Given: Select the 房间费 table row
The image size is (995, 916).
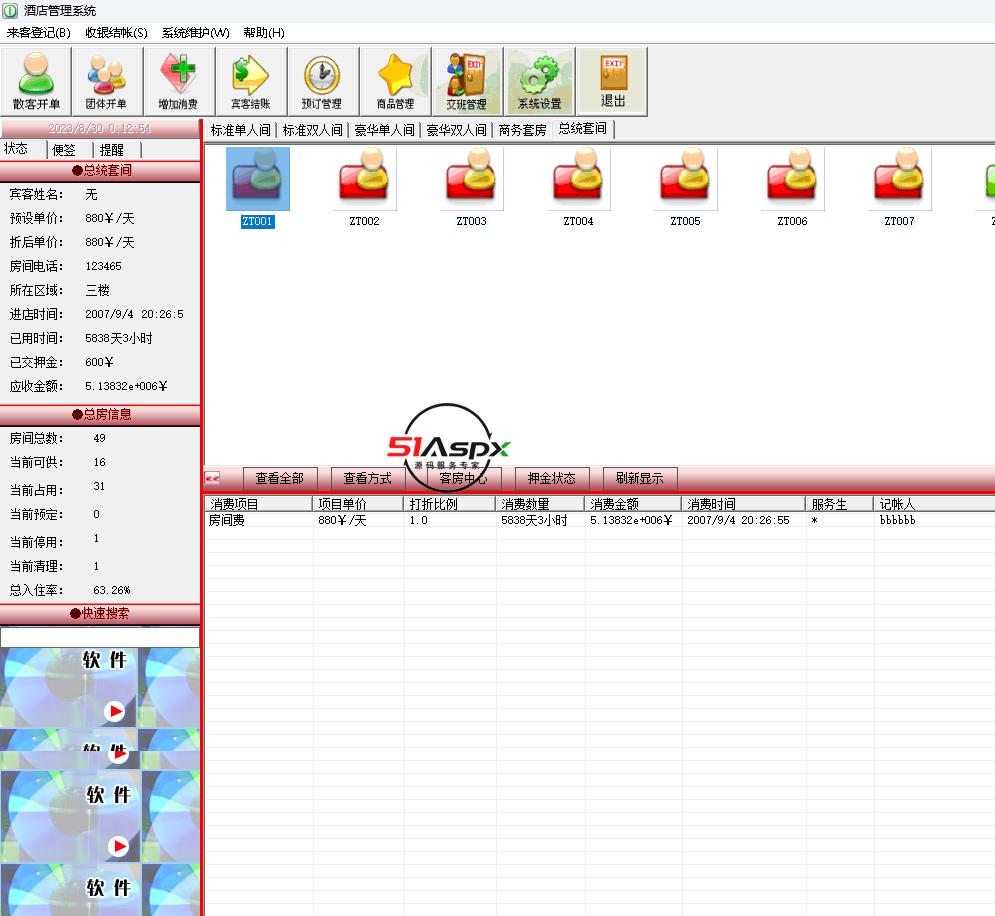Looking at the screenshot, I should click(x=600, y=520).
